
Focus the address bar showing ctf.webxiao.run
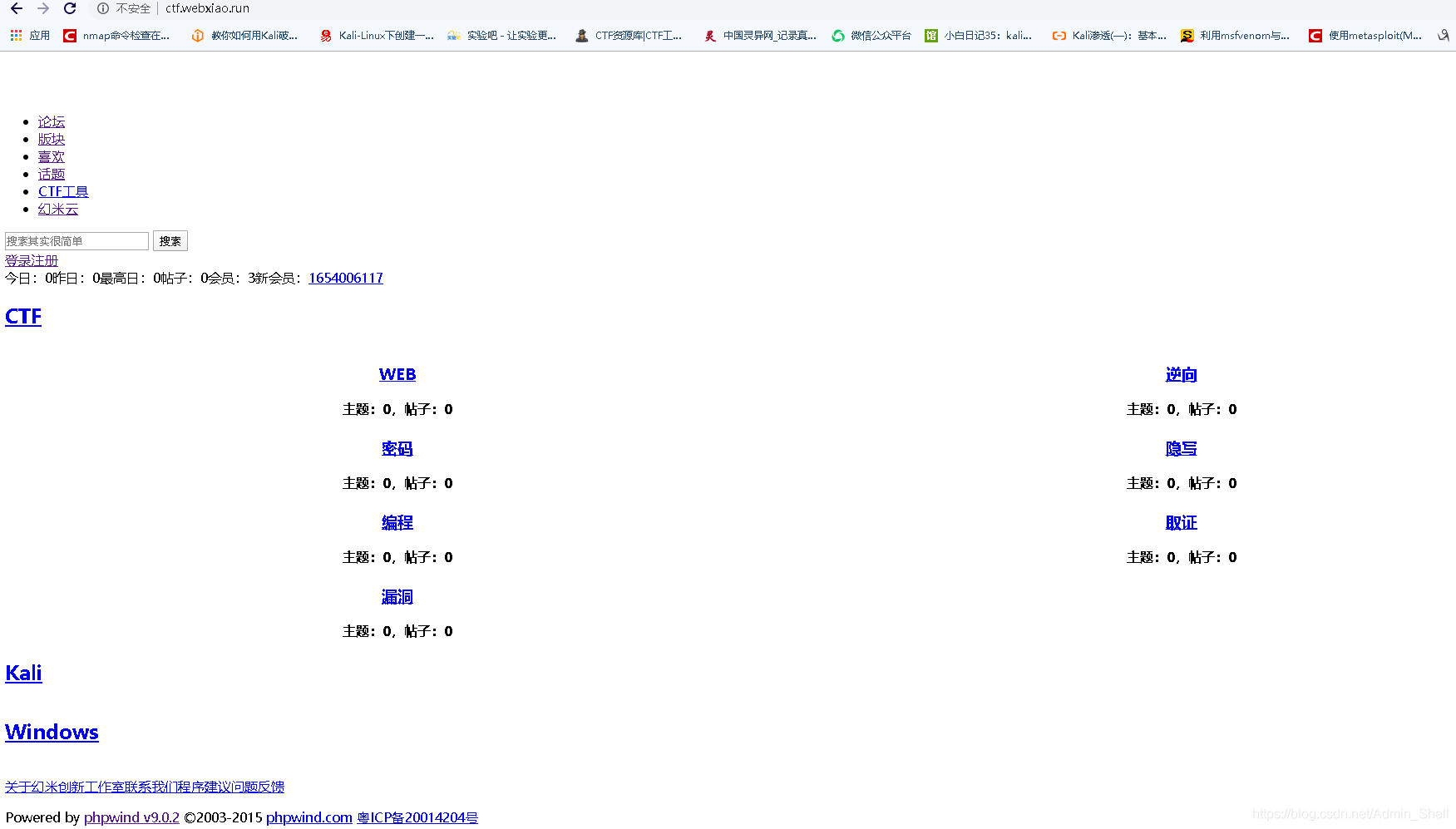click(207, 8)
